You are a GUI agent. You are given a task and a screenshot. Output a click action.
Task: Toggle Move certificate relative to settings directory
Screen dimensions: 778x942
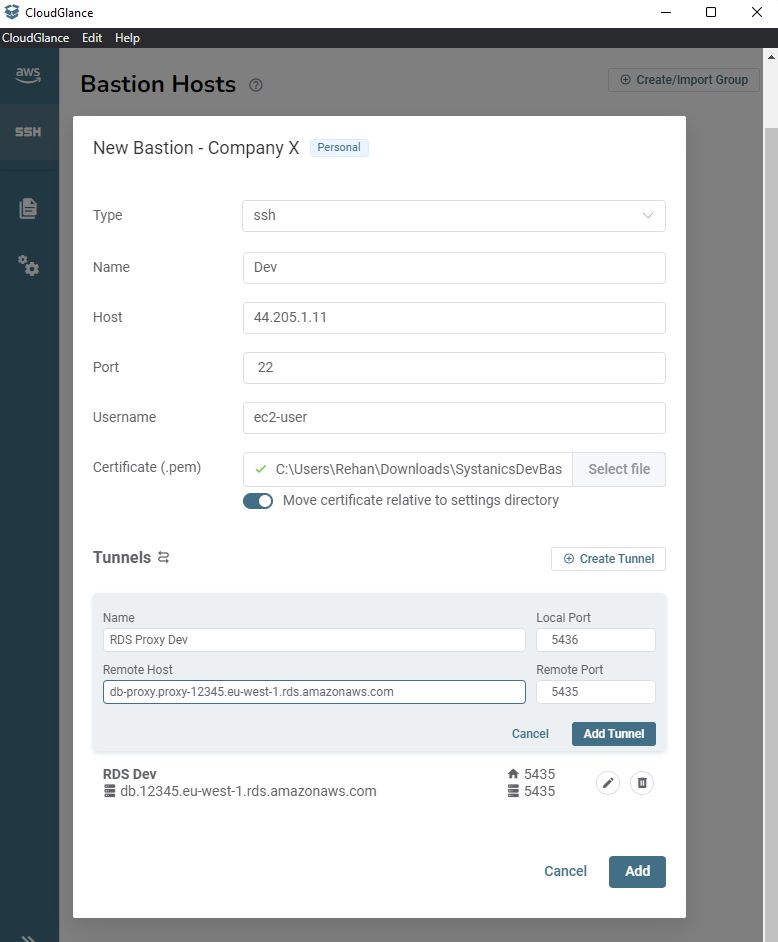pyautogui.click(x=258, y=501)
